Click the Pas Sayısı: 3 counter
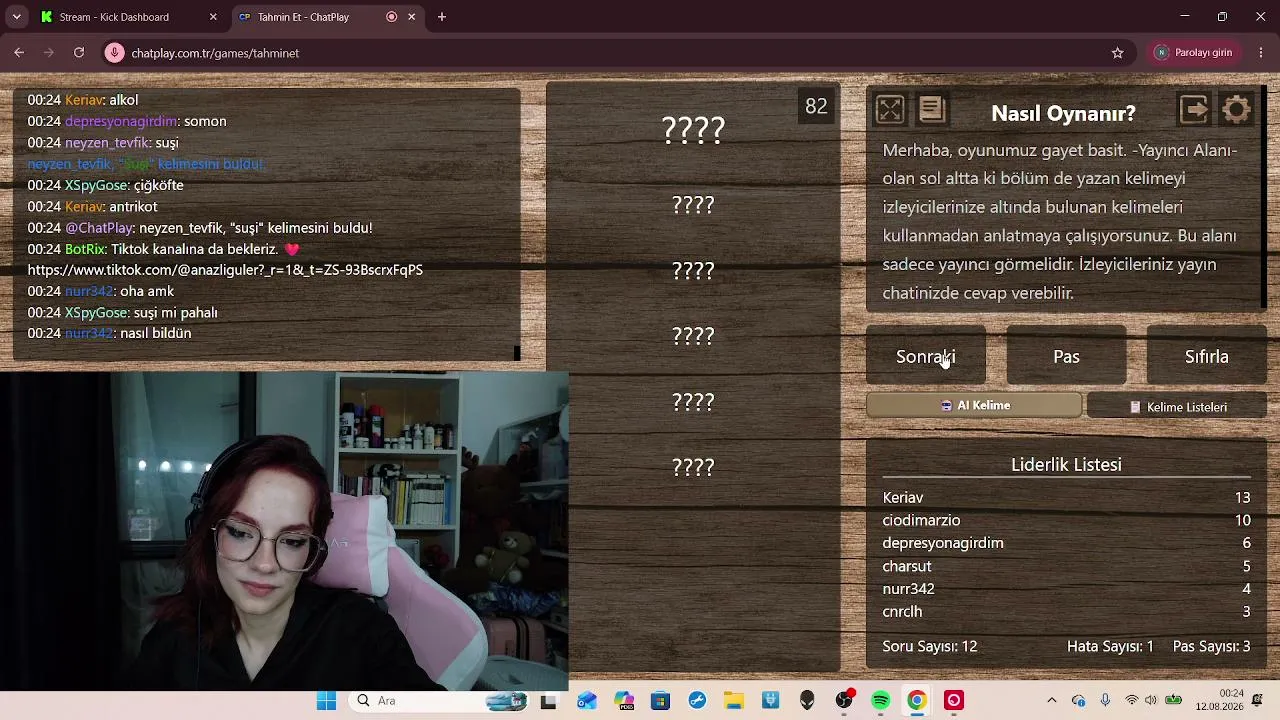The image size is (1280, 720). pos(1211,647)
